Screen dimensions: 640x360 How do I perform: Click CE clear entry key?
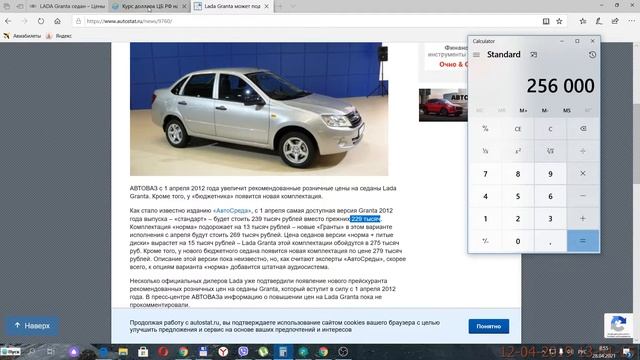[x=518, y=129]
